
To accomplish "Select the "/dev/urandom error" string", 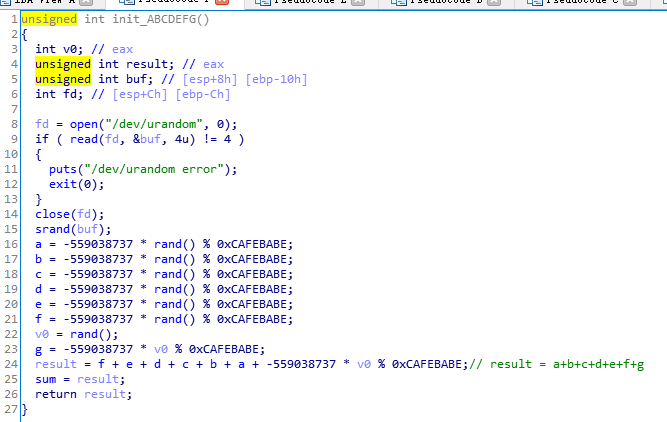I will (154, 169).
